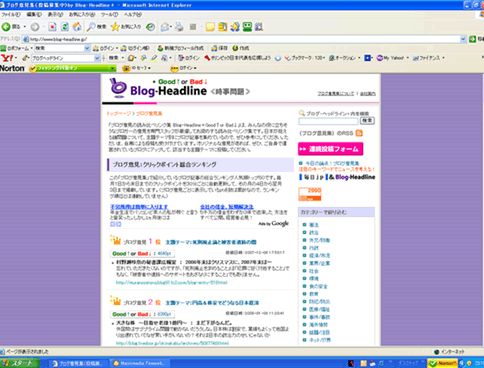
Task: Open the 食の安全 category link
Action: click(x=318, y=286)
